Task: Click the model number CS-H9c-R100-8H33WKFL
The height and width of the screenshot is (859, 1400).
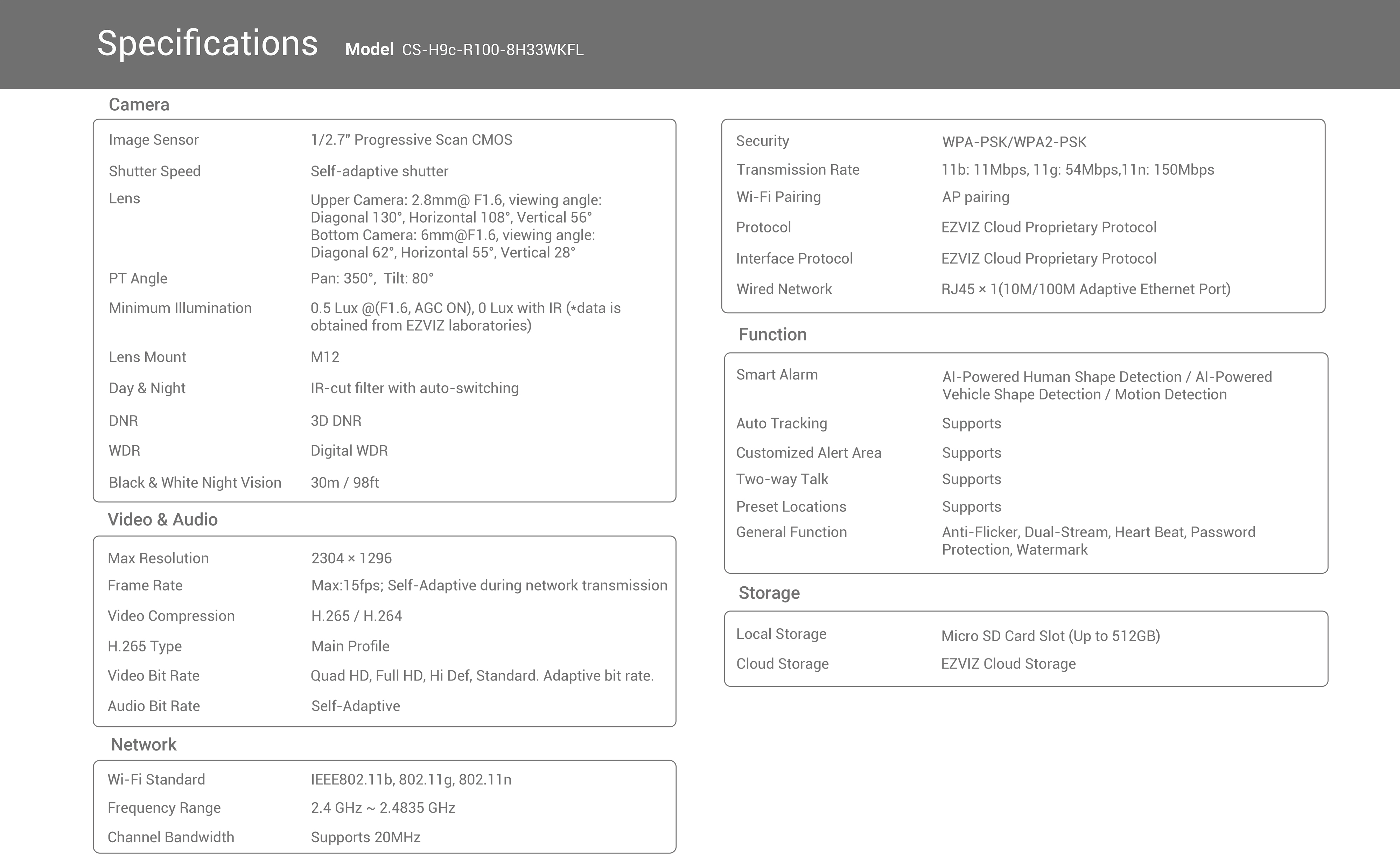Action: pyautogui.click(x=492, y=50)
